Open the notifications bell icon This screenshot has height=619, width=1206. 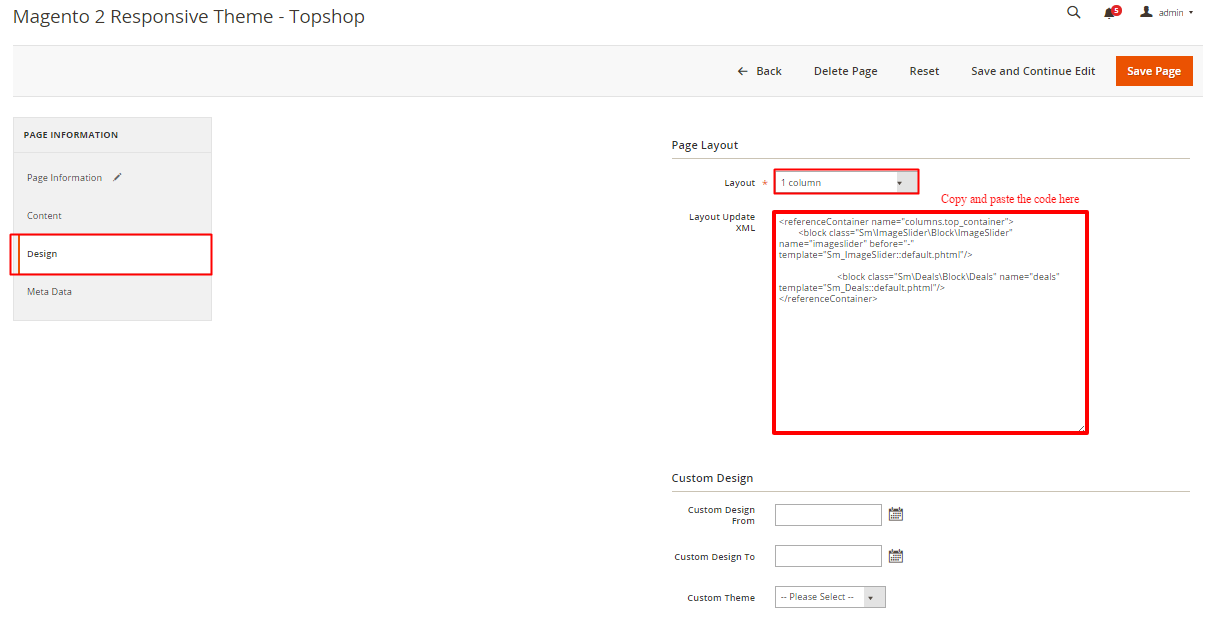1109,13
